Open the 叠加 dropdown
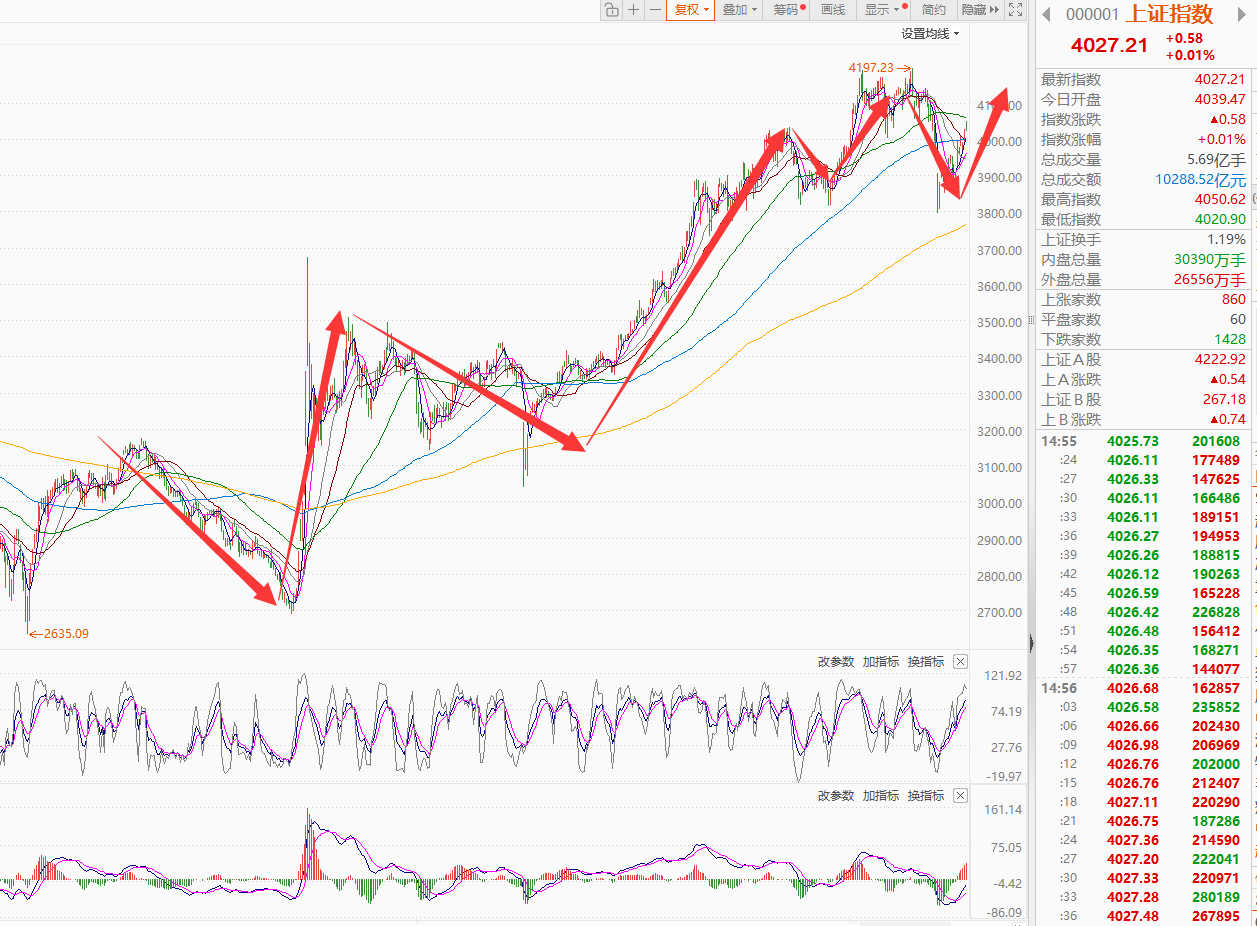The height and width of the screenshot is (926, 1257). coord(739,10)
